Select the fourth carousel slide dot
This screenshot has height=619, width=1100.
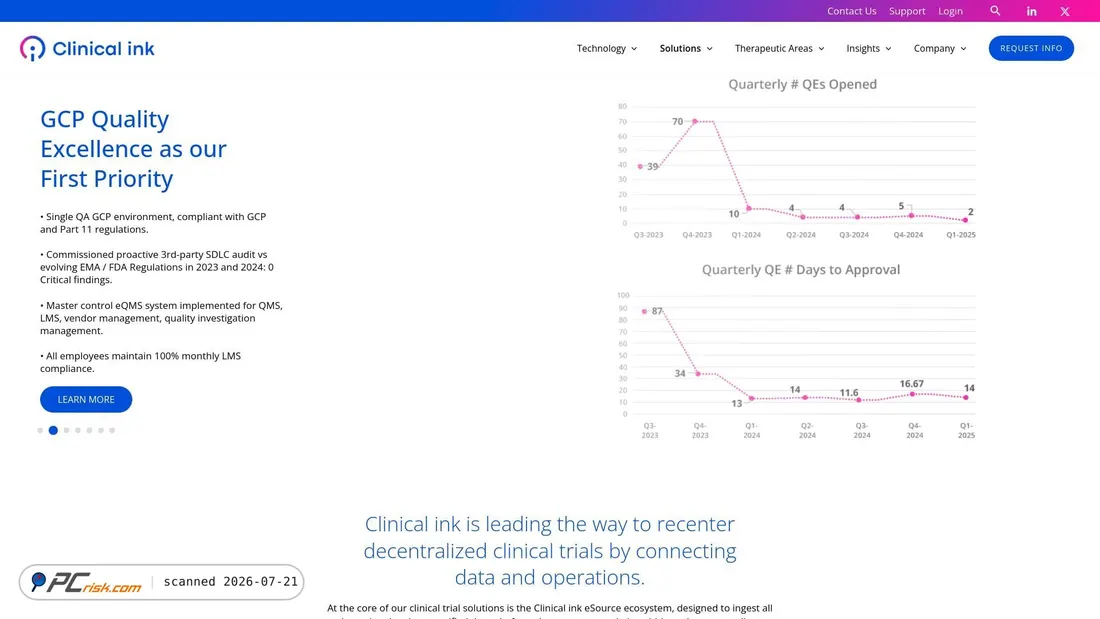78,430
